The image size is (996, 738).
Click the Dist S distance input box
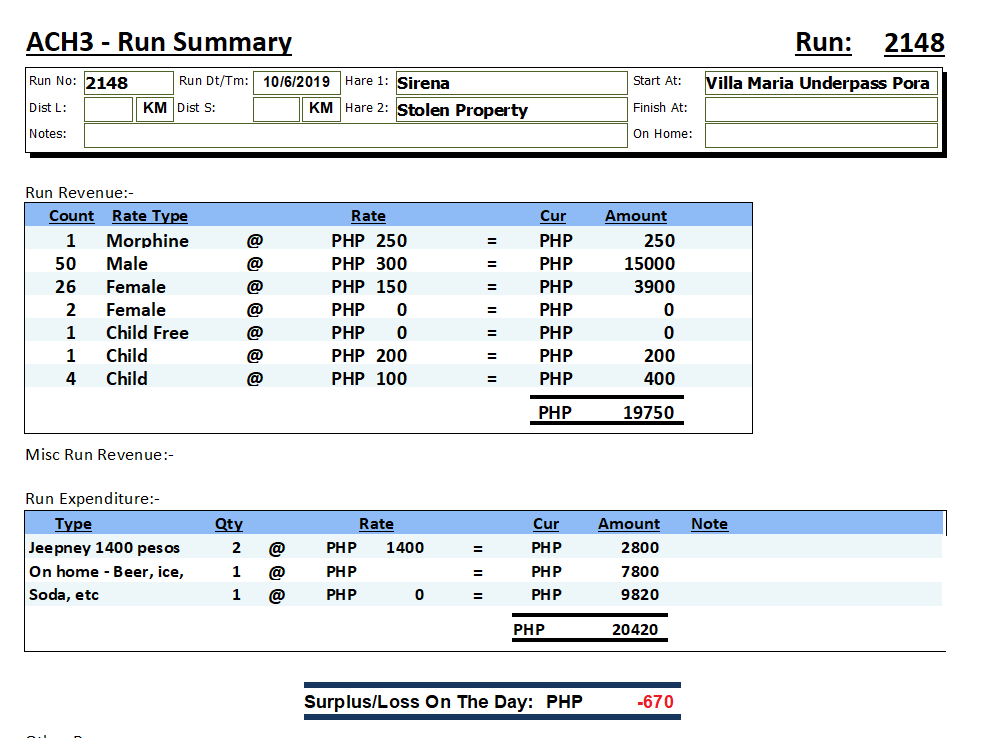click(x=276, y=109)
